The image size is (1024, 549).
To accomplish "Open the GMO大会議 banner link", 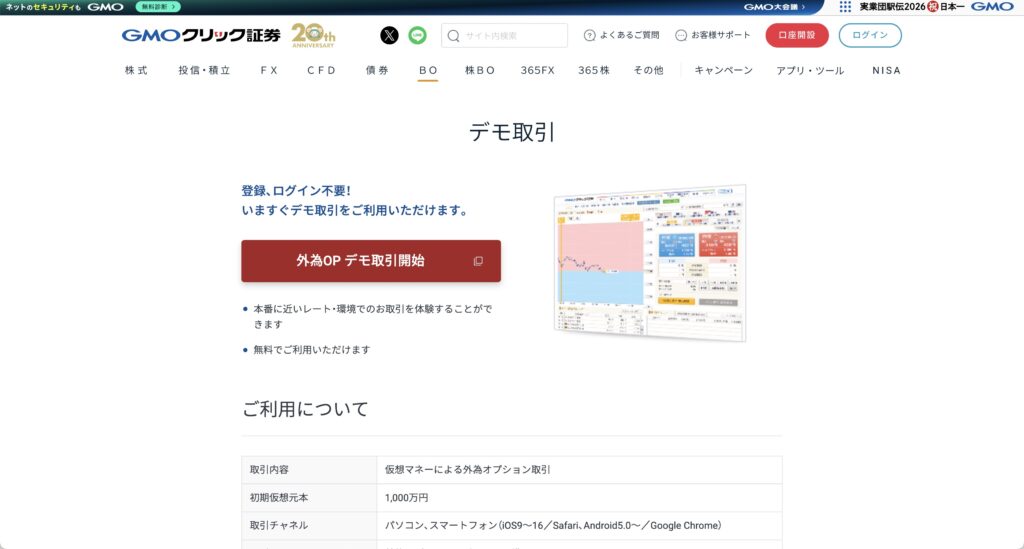I will coord(775,7).
